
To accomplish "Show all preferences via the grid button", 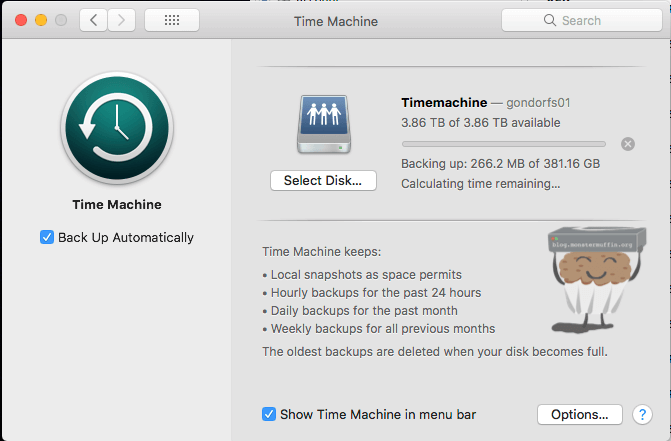I will pos(171,20).
